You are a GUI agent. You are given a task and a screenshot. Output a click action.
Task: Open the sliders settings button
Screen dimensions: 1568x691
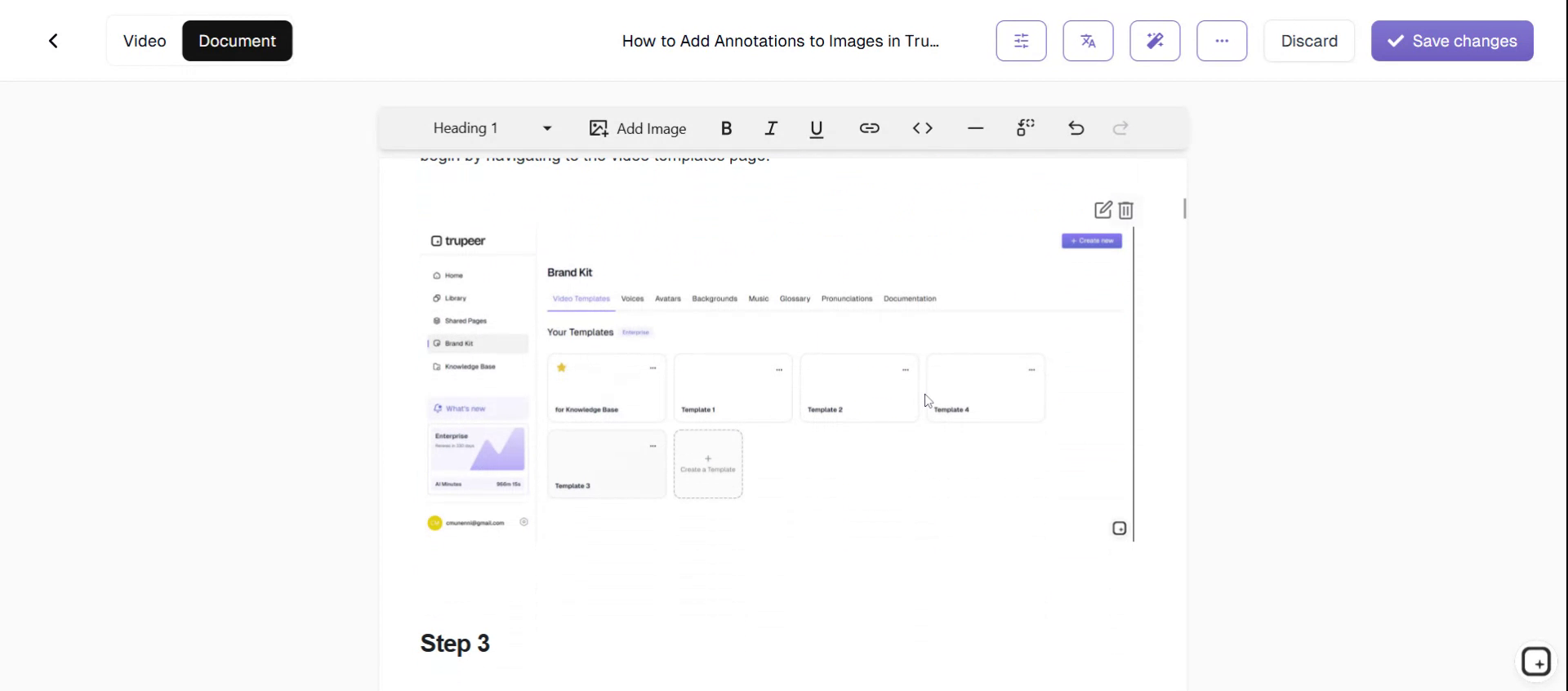1021,41
